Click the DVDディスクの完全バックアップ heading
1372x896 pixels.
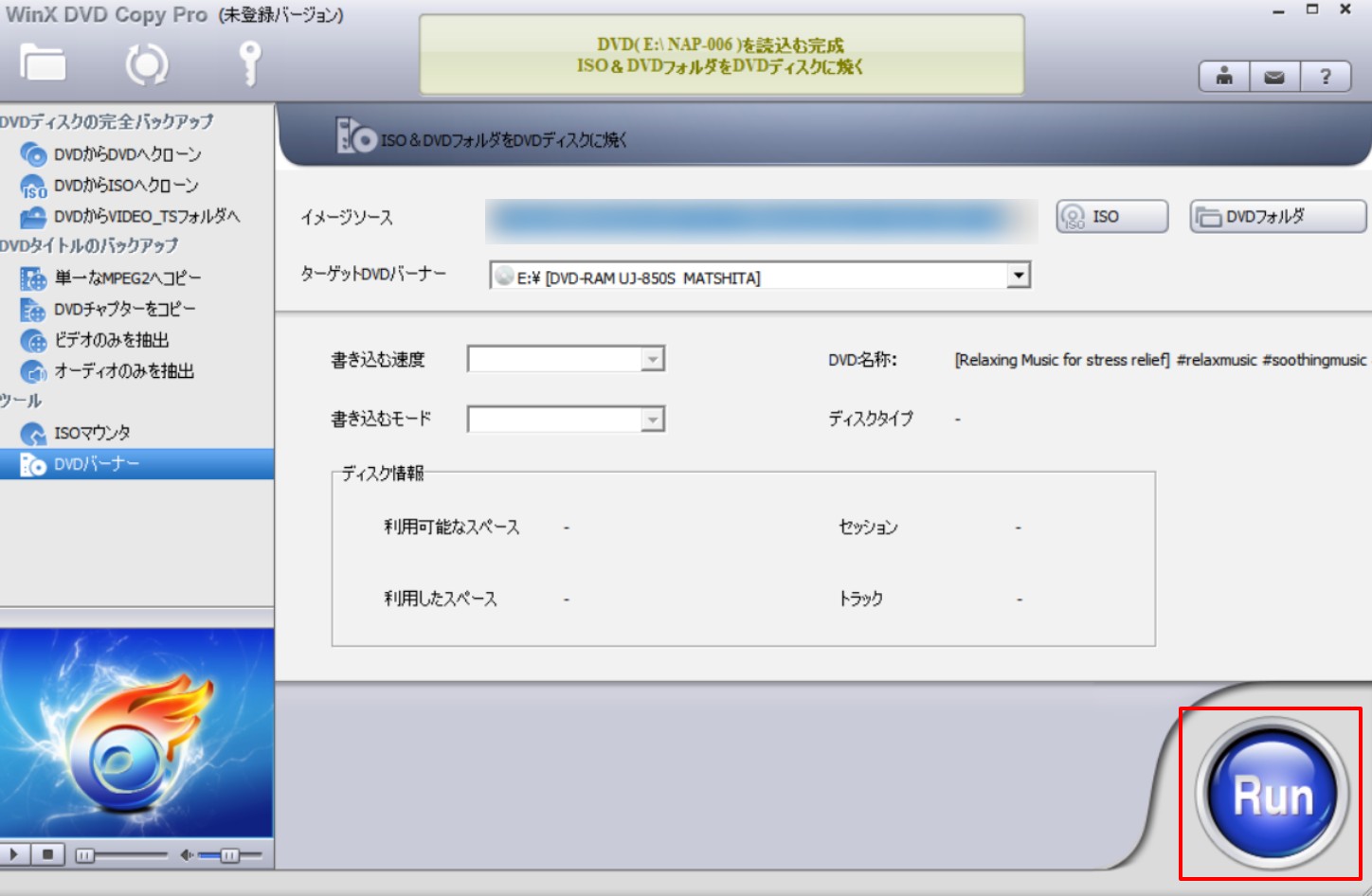[x=107, y=122]
